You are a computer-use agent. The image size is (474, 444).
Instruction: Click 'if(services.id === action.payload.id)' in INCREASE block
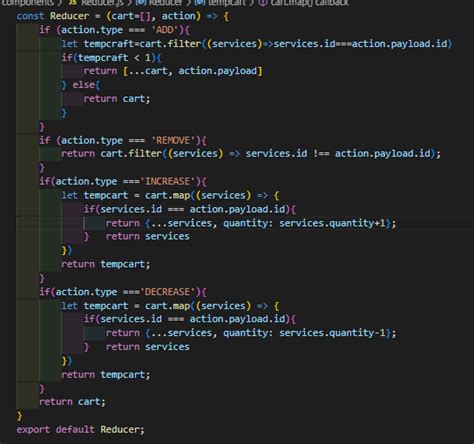point(187,209)
